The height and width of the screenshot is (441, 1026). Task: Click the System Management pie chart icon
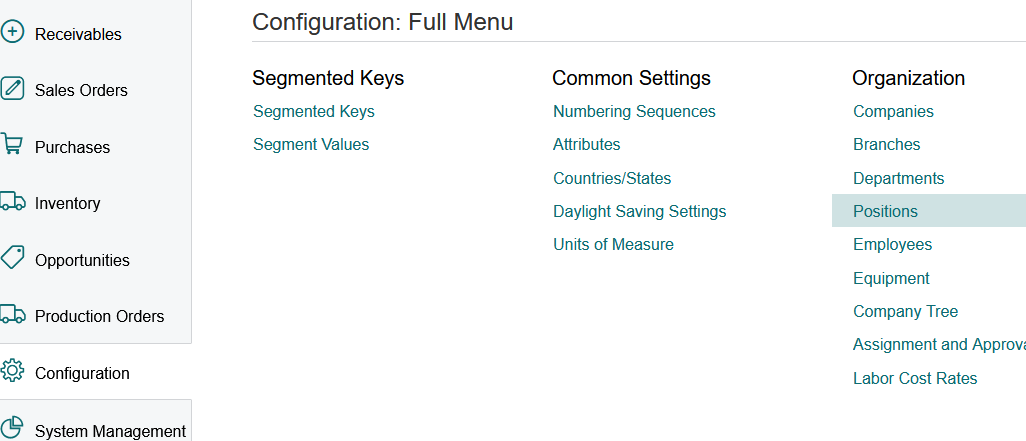12,428
